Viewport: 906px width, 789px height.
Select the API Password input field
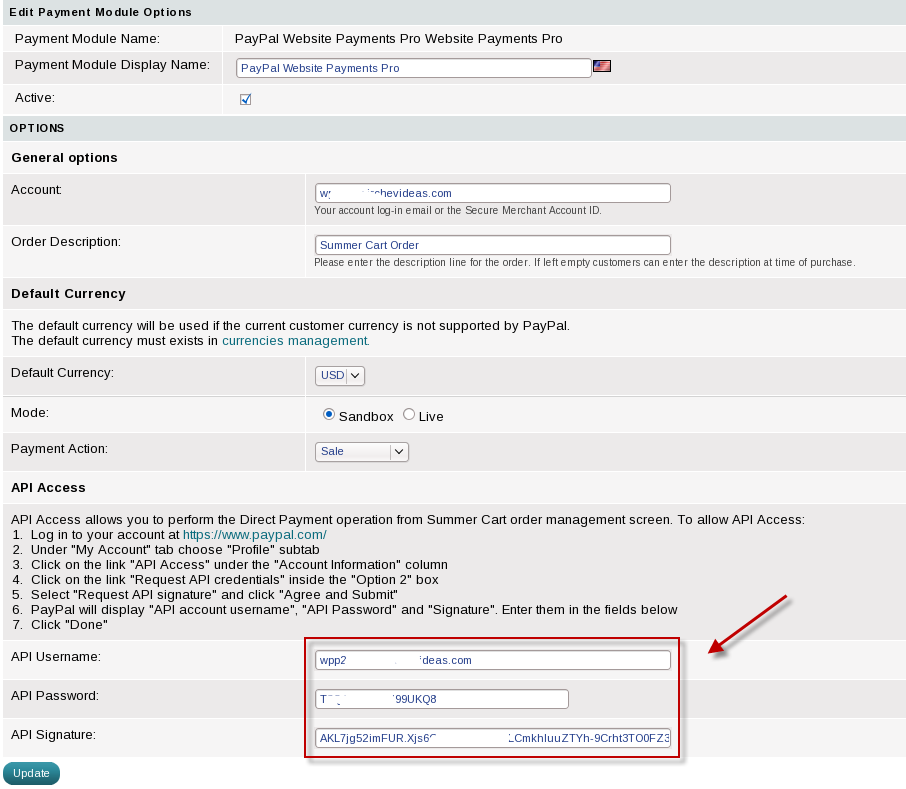tap(441, 699)
